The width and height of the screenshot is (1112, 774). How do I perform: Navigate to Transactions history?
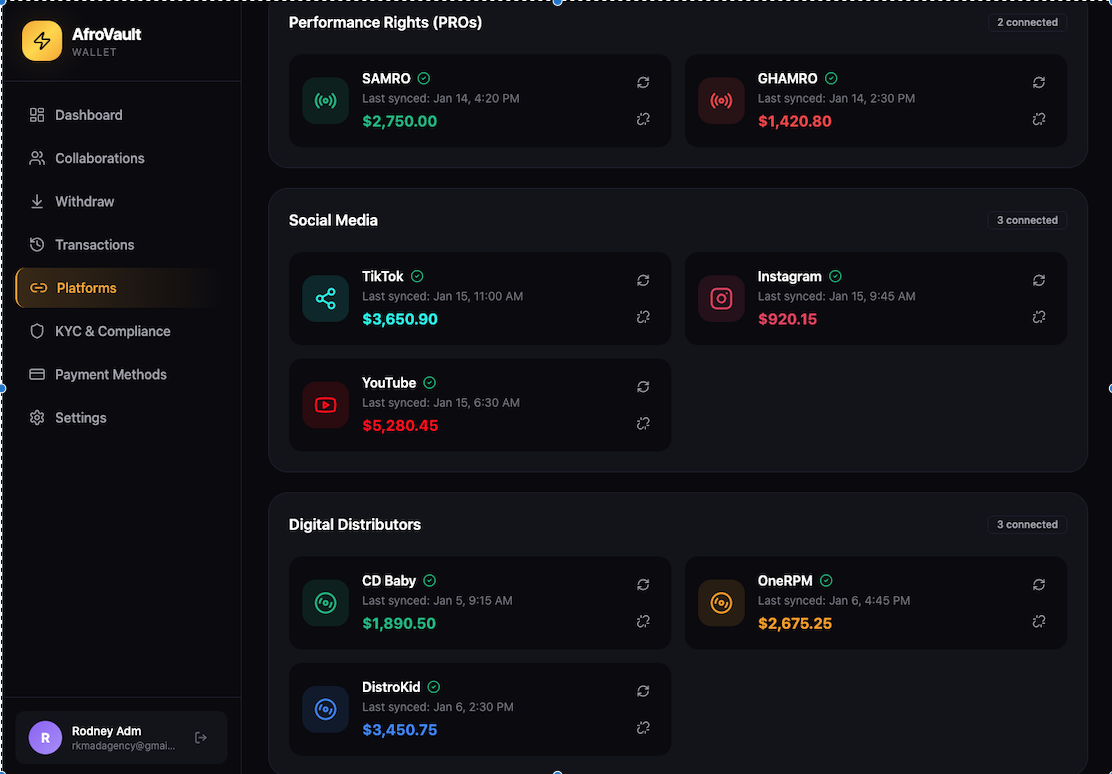pos(94,245)
